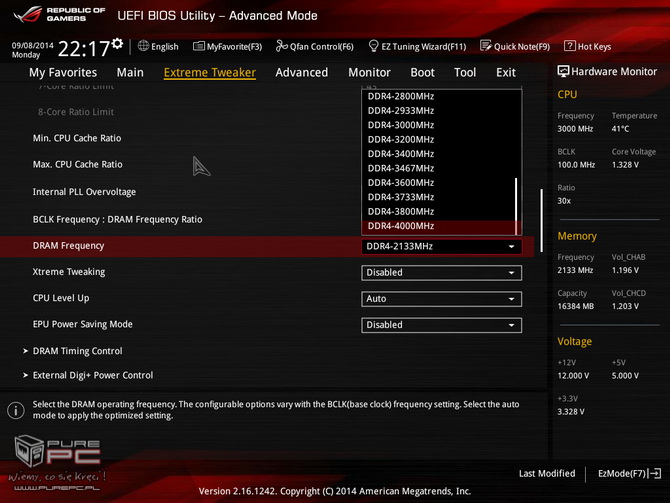Screen dimensions: 670x503
Task: Switch to My Favorites tab
Action: 63,73
